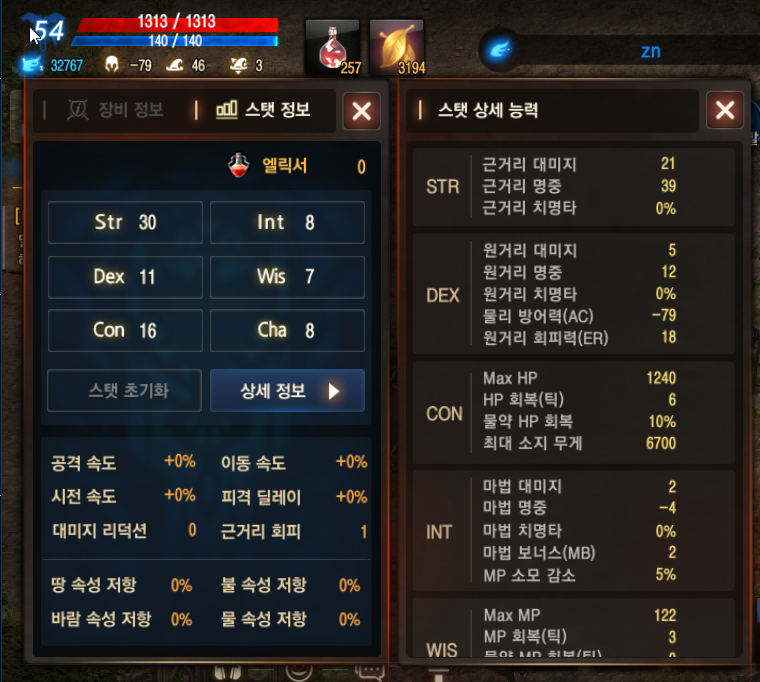The height and width of the screenshot is (682, 760).
Task: Open 상세 정보 detail panel
Action: 287,391
